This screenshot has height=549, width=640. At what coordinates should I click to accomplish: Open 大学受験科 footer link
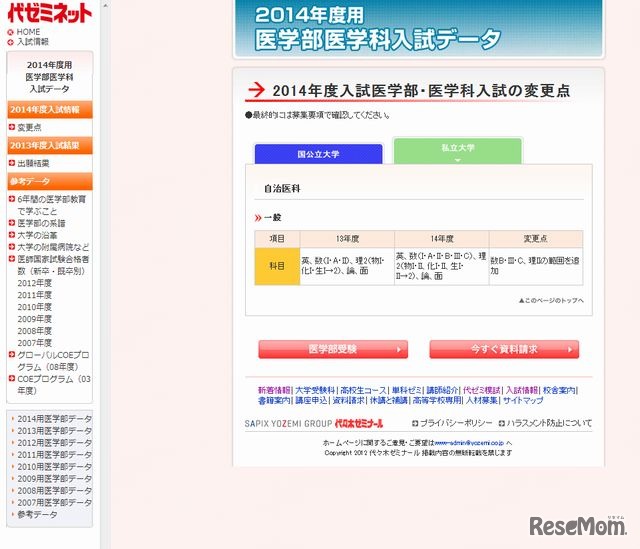315,390
